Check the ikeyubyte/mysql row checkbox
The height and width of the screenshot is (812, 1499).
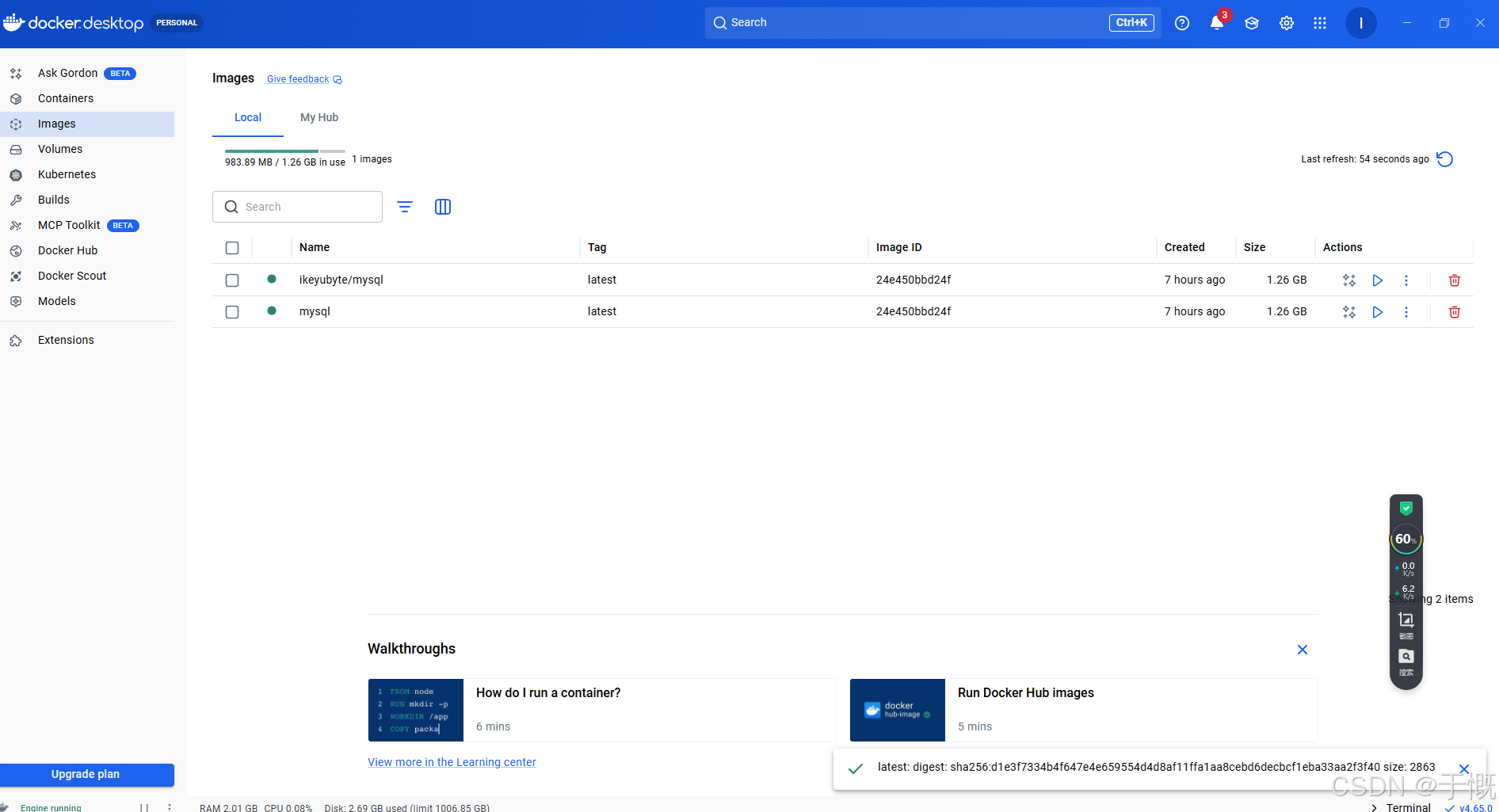[x=232, y=280]
